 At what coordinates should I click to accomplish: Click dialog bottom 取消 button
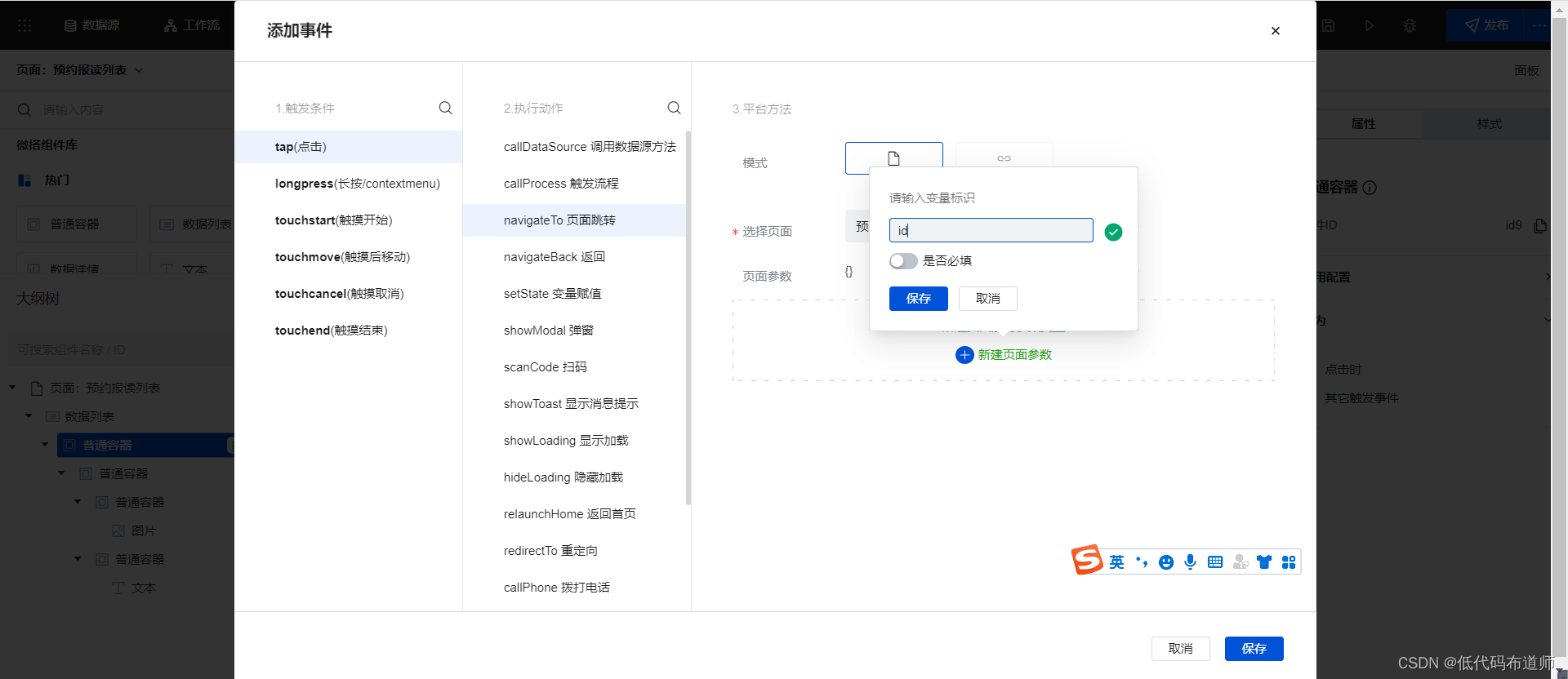click(x=1180, y=649)
